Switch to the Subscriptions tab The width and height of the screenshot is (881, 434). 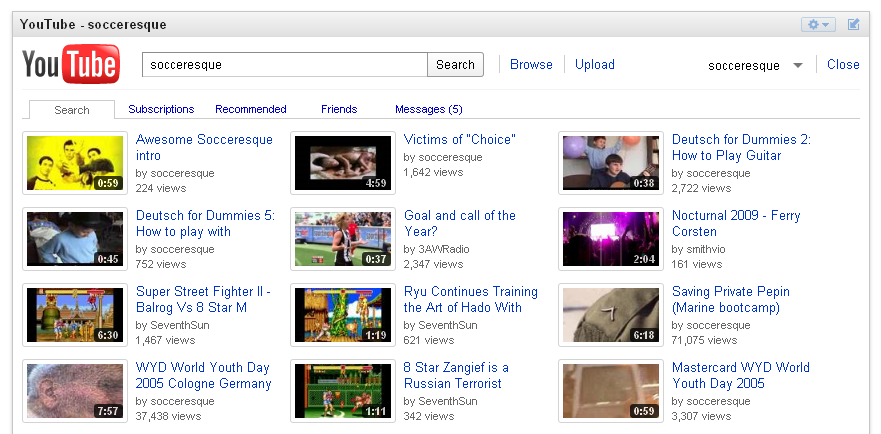pos(161,109)
